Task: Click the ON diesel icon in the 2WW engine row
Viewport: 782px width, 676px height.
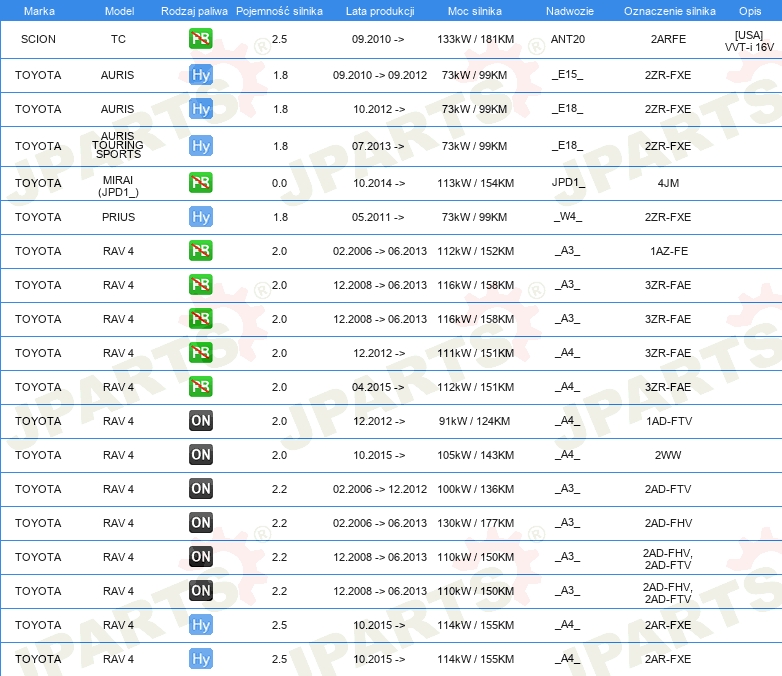Action: pyautogui.click(x=200, y=455)
